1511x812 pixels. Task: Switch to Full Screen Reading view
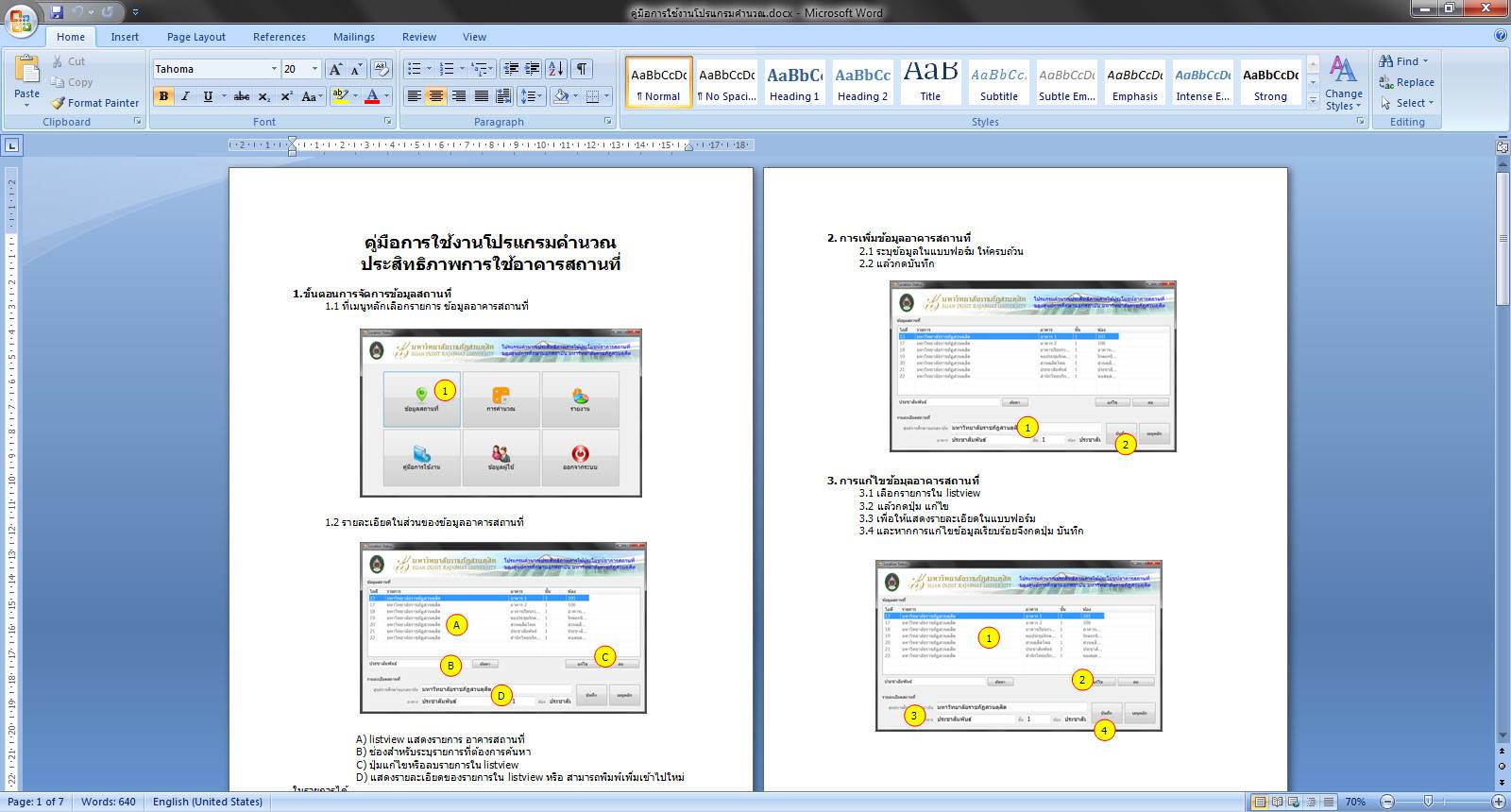[x=1277, y=802]
